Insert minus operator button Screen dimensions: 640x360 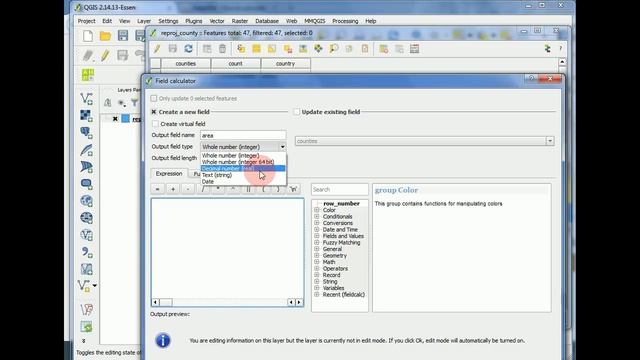click(188, 189)
